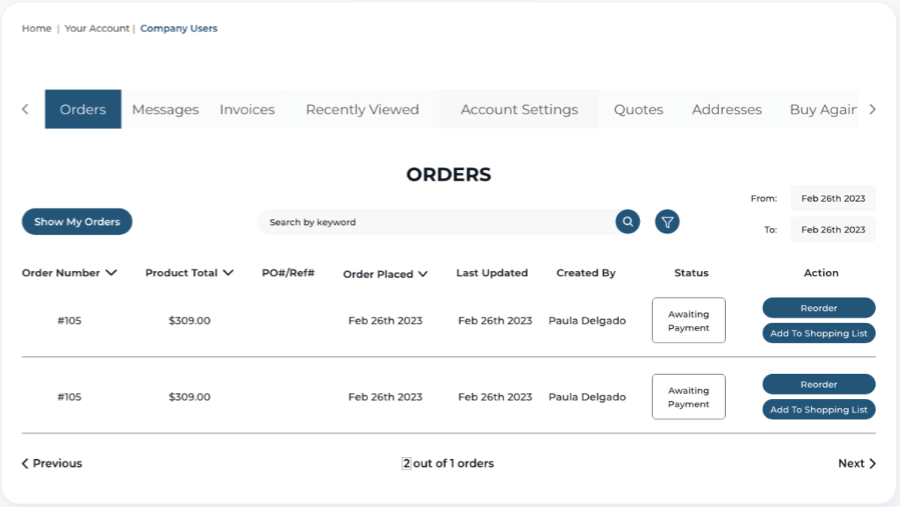Open the To date field
The image size is (900, 507).
tap(832, 230)
